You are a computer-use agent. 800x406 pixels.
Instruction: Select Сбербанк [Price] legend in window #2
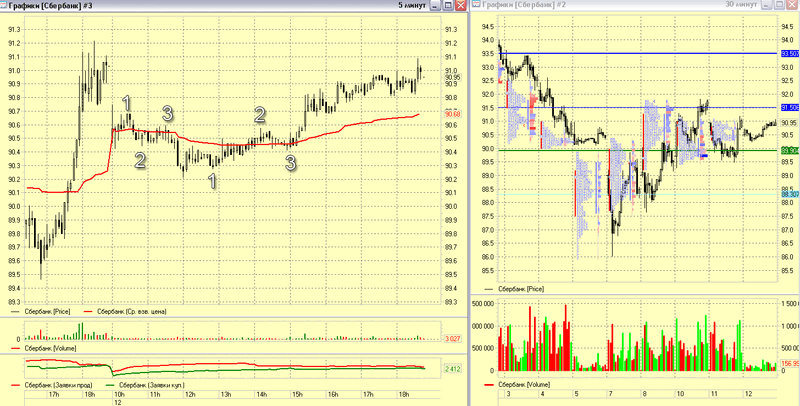(521, 289)
